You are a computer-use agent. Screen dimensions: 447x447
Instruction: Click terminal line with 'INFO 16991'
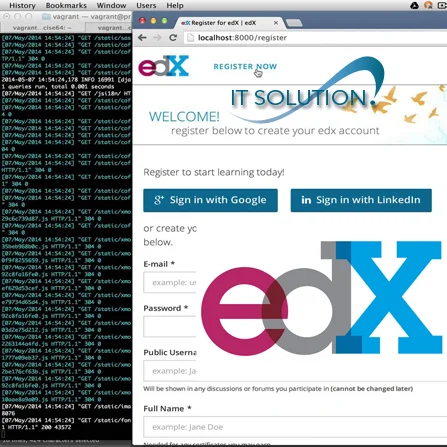66,80
